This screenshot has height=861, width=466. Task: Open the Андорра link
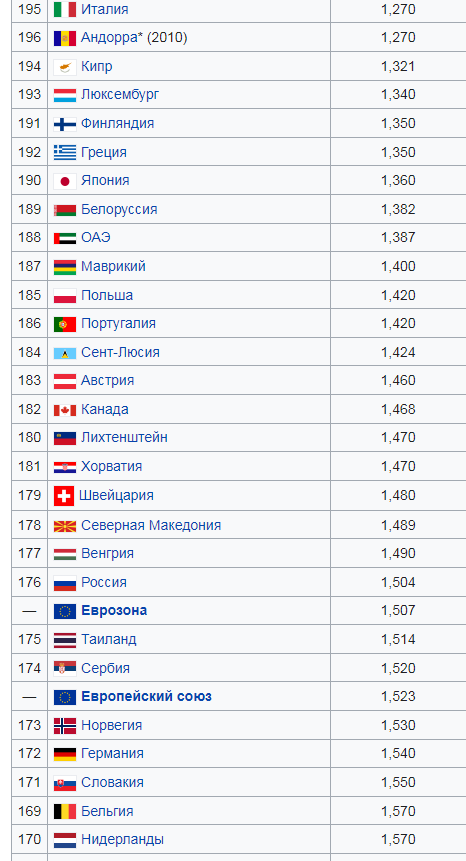click(x=111, y=37)
